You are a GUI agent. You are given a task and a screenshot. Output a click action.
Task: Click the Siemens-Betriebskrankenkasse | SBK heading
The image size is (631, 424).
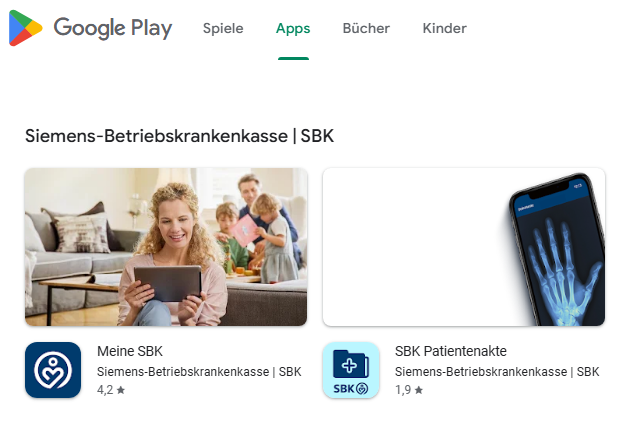tap(179, 136)
